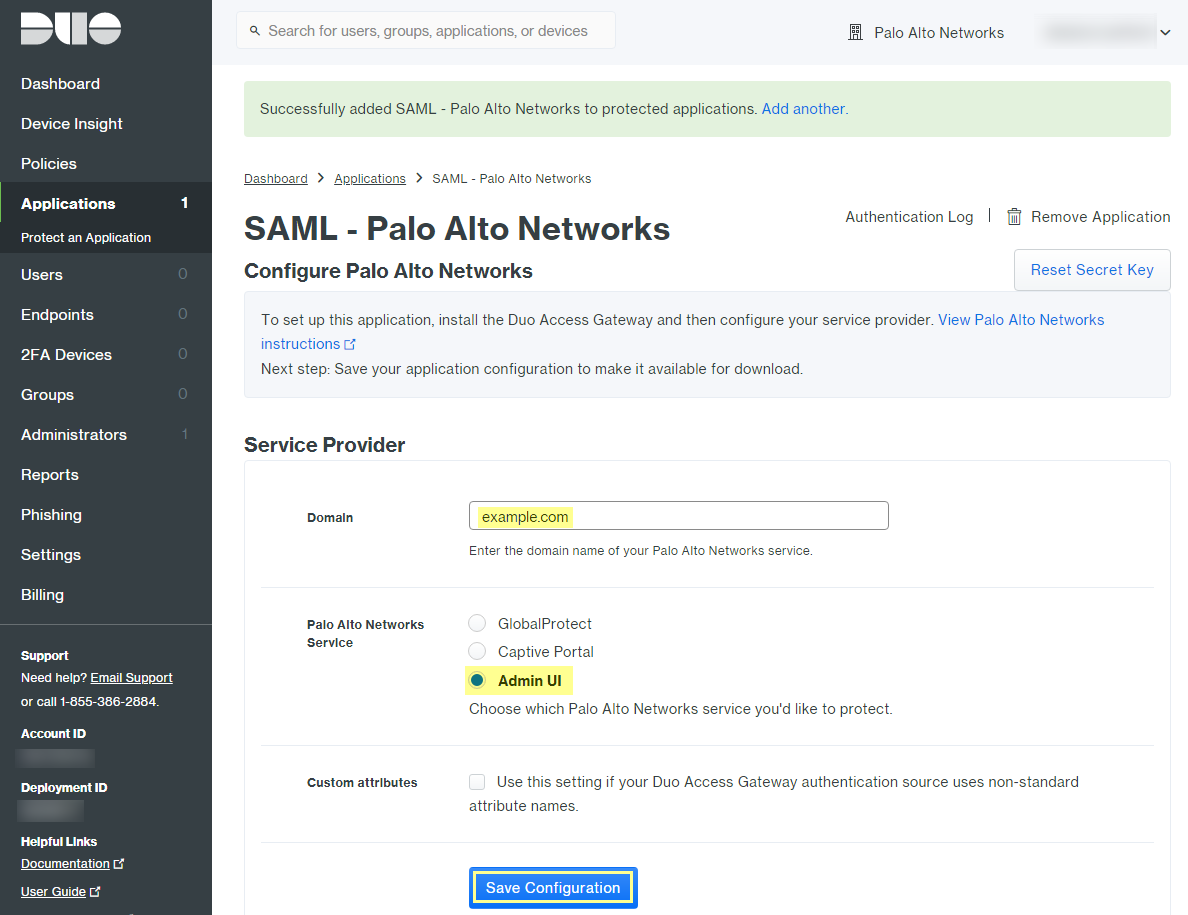Select the GlobalProtect radio option

pos(477,624)
